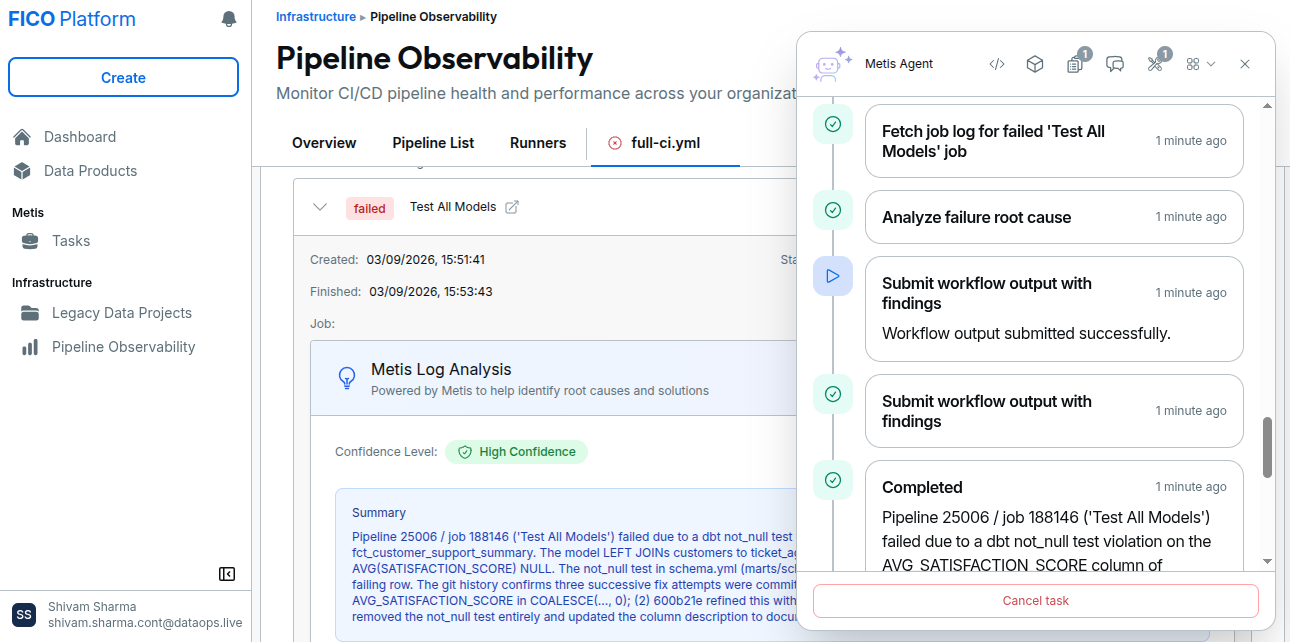
Task: Open code view icon in Metis Agent
Action: coord(996,64)
